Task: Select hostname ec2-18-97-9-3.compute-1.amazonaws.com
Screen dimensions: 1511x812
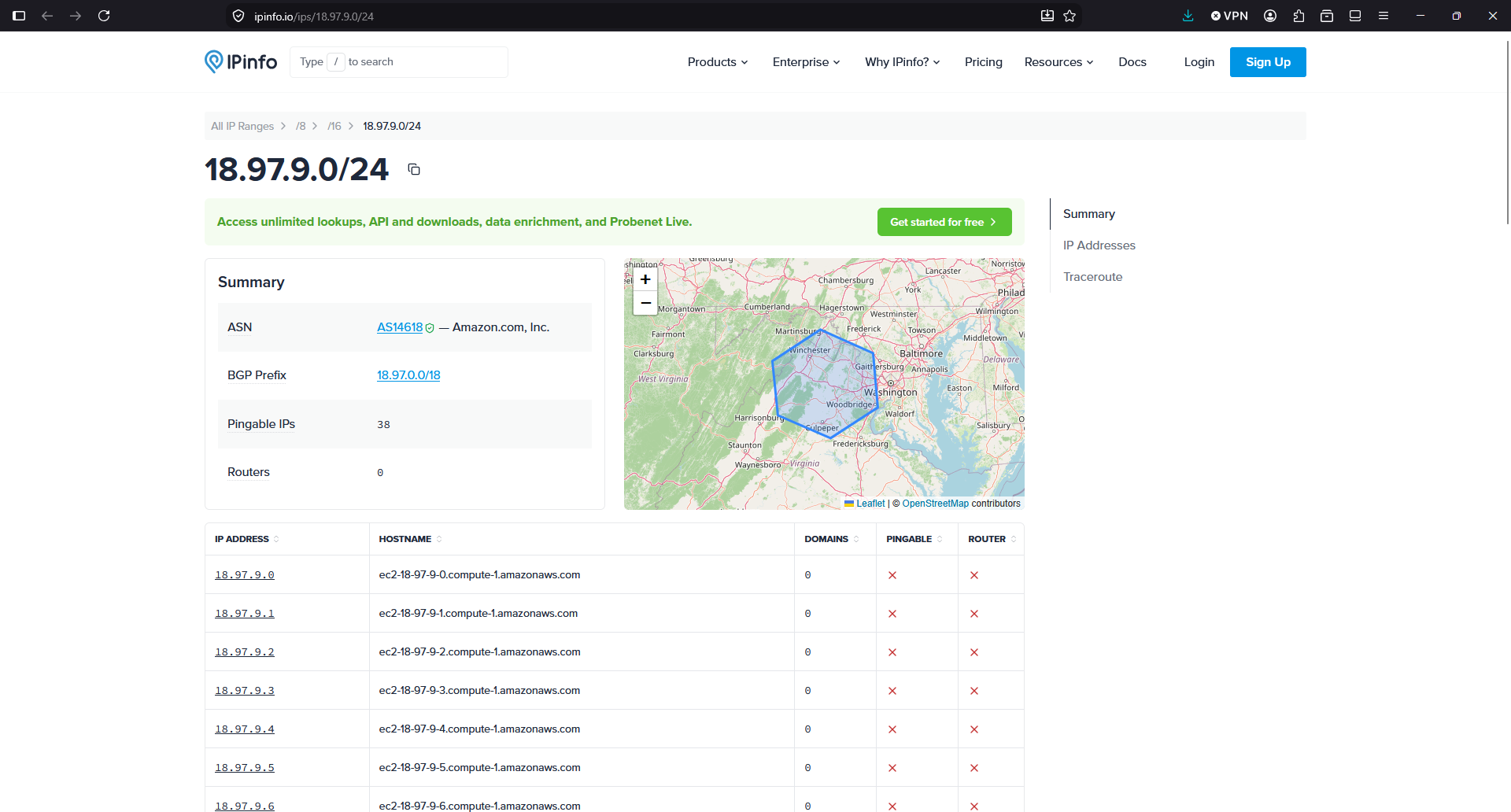Action: coord(479,691)
